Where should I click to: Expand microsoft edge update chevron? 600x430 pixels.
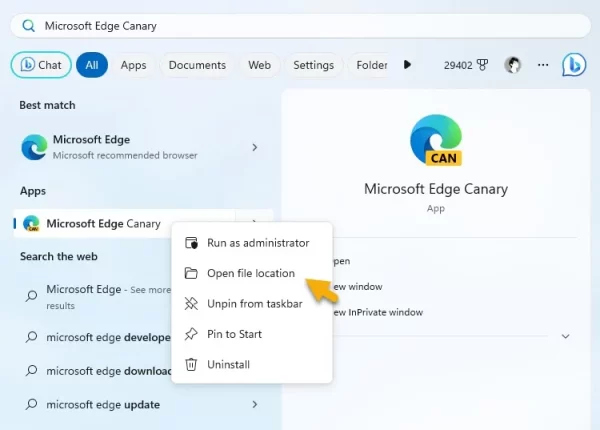tap(255, 404)
